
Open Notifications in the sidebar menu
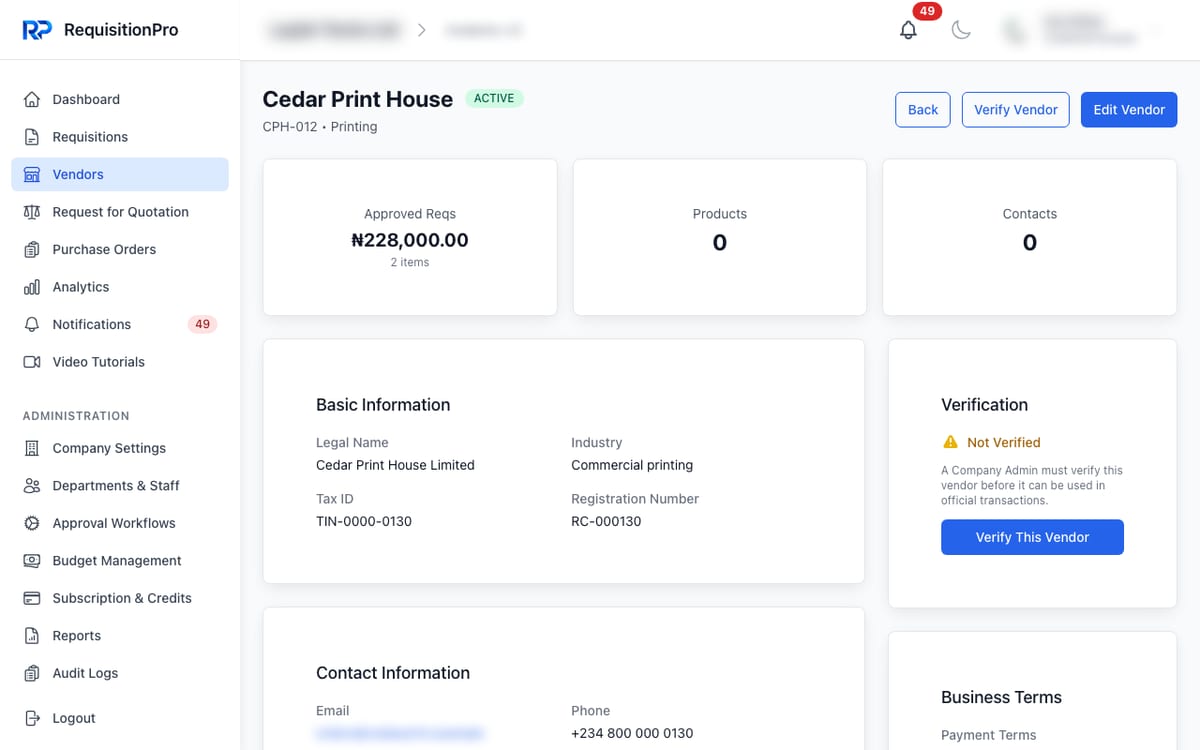pos(120,324)
